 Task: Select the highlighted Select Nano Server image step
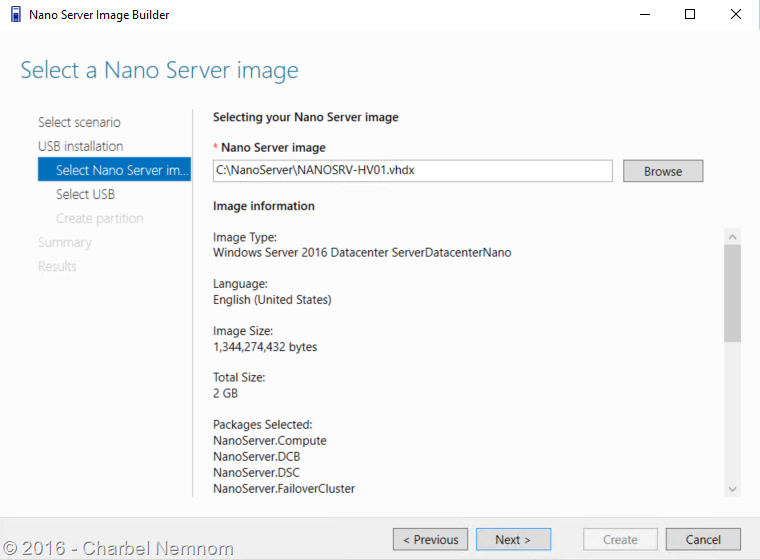[114, 170]
